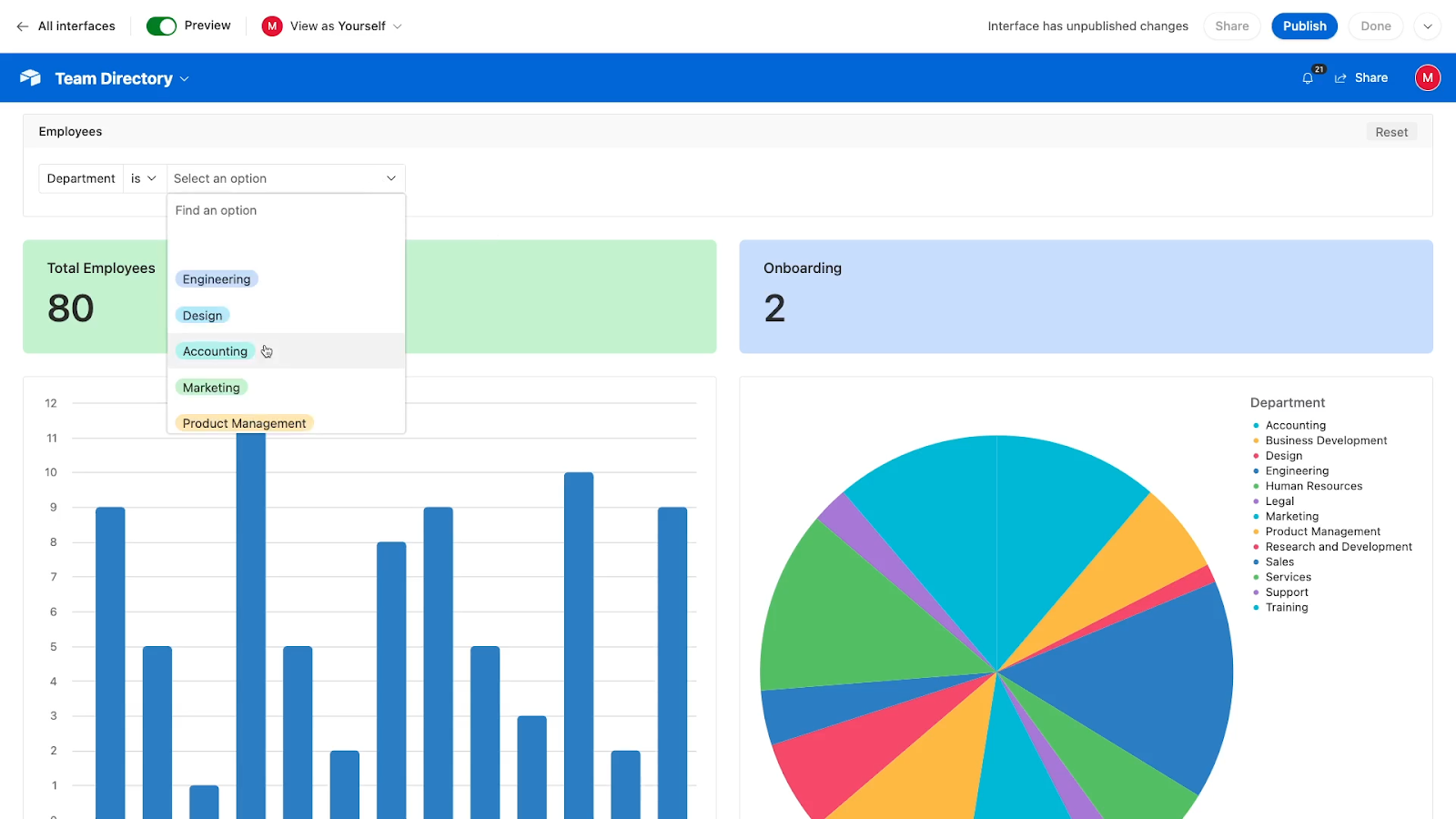Click the Total Employees number 80
1456x819 pixels.
[x=71, y=308]
